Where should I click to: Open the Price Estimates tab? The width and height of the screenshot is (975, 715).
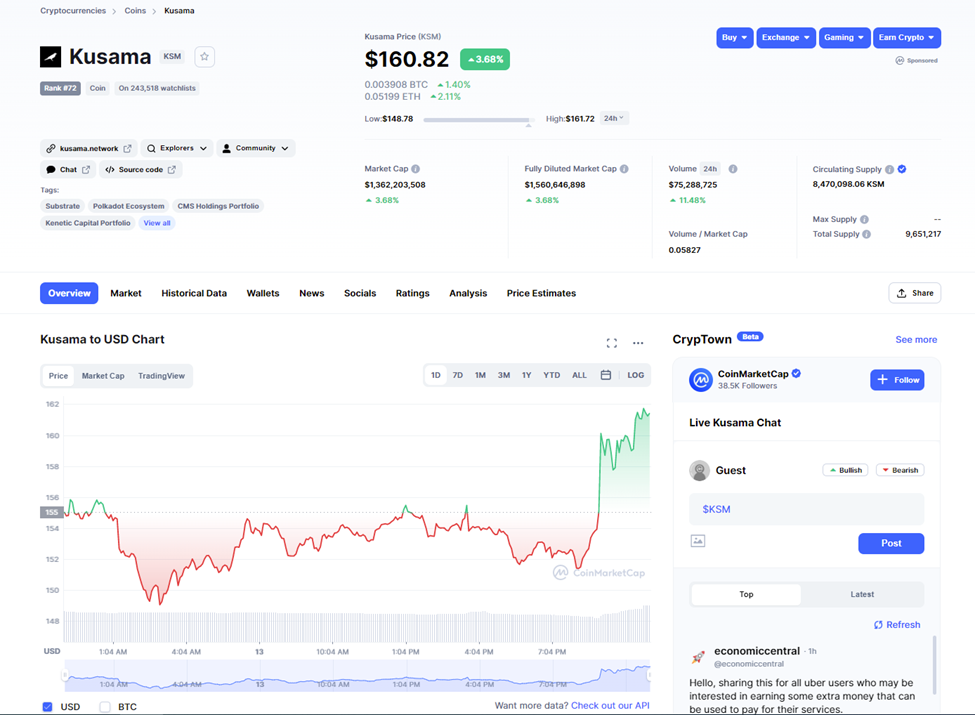(x=541, y=293)
